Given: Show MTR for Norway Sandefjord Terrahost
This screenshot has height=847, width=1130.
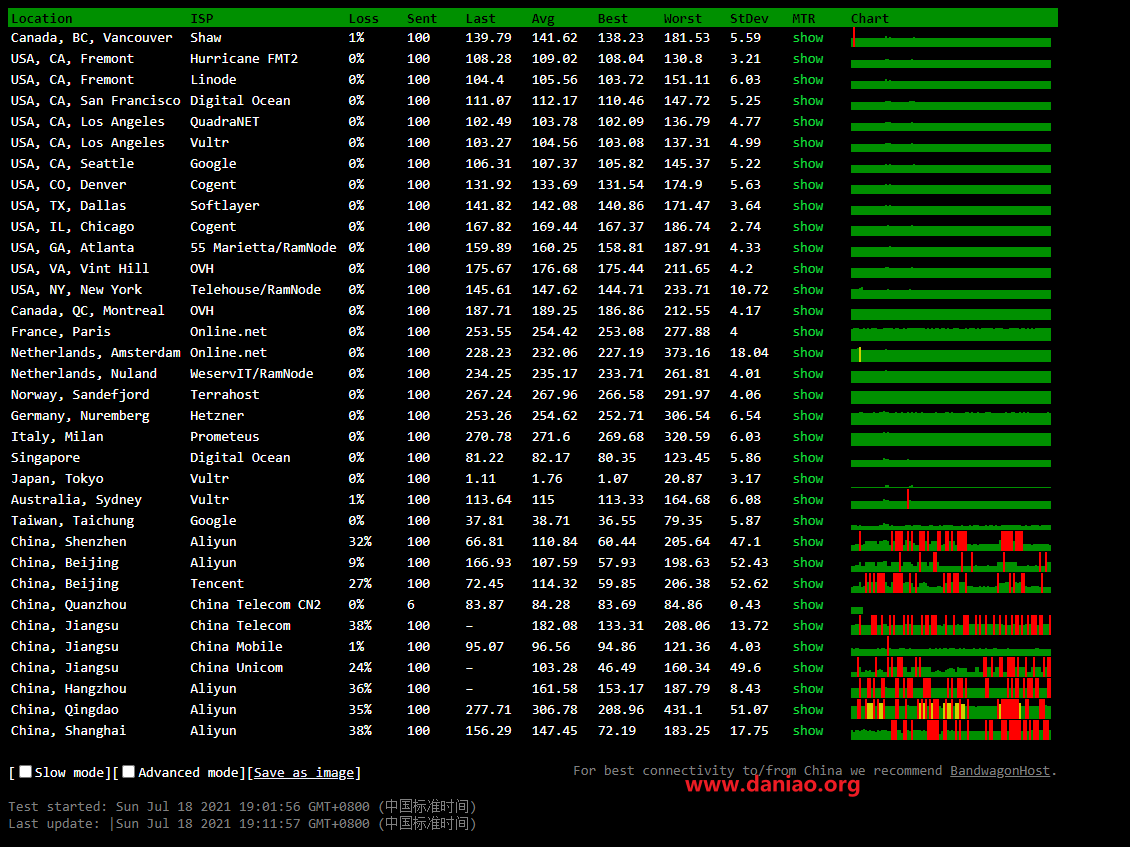Looking at the screenshot, I should (808, 394).
